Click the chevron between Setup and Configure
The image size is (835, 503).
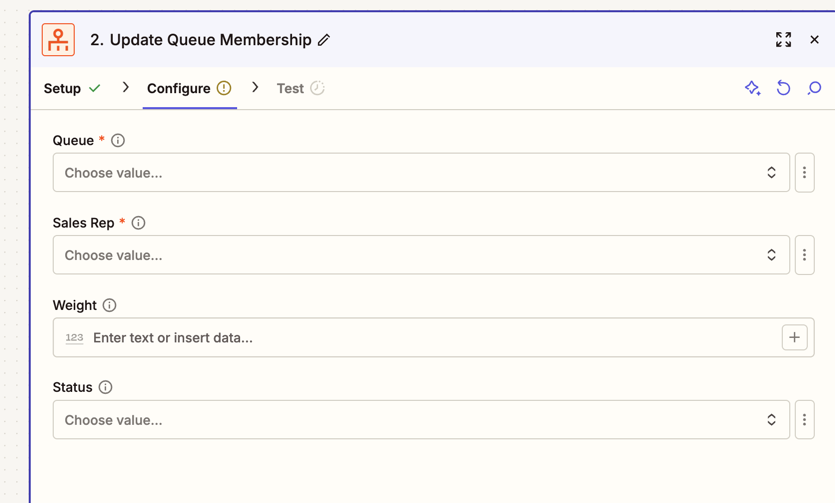click(x=126, y=87)
